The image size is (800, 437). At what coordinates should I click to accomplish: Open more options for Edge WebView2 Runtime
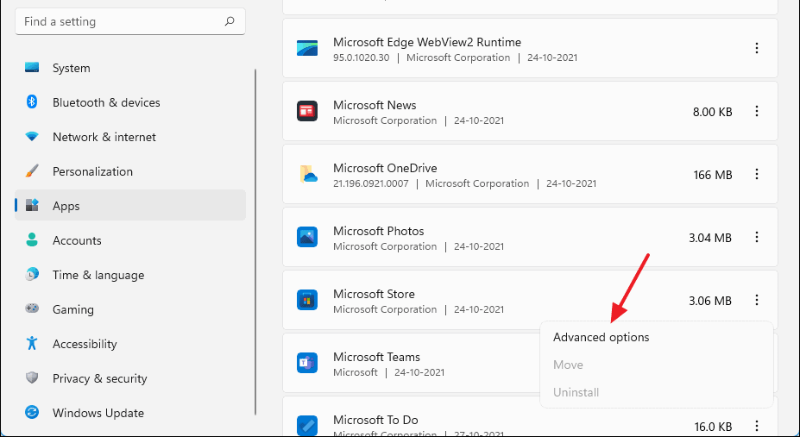[757, 48]
